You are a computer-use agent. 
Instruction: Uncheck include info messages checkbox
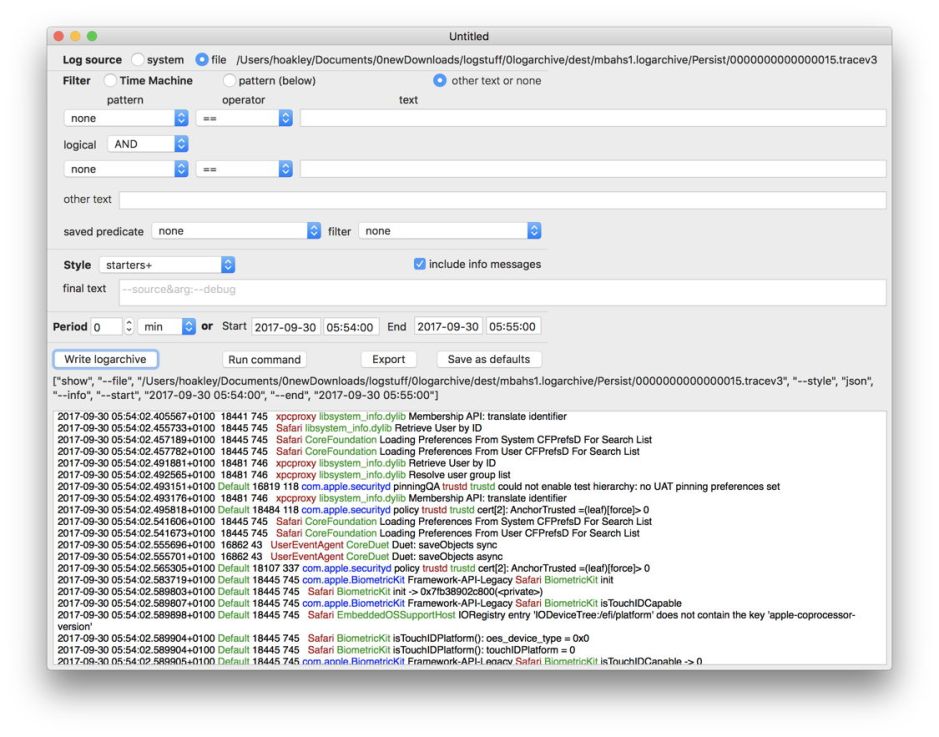coord(419,265)
